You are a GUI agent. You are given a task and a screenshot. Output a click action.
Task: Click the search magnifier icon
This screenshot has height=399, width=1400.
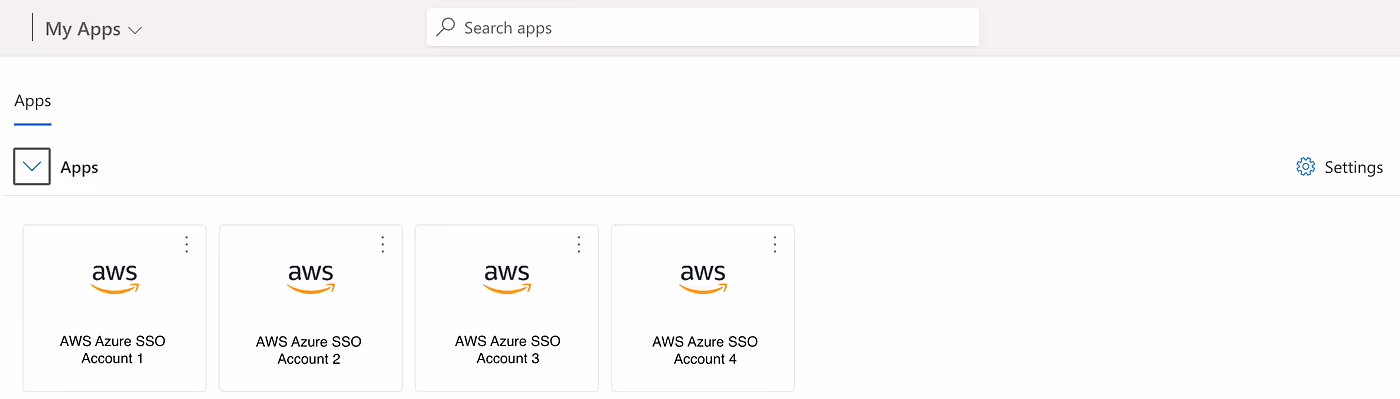446,27
